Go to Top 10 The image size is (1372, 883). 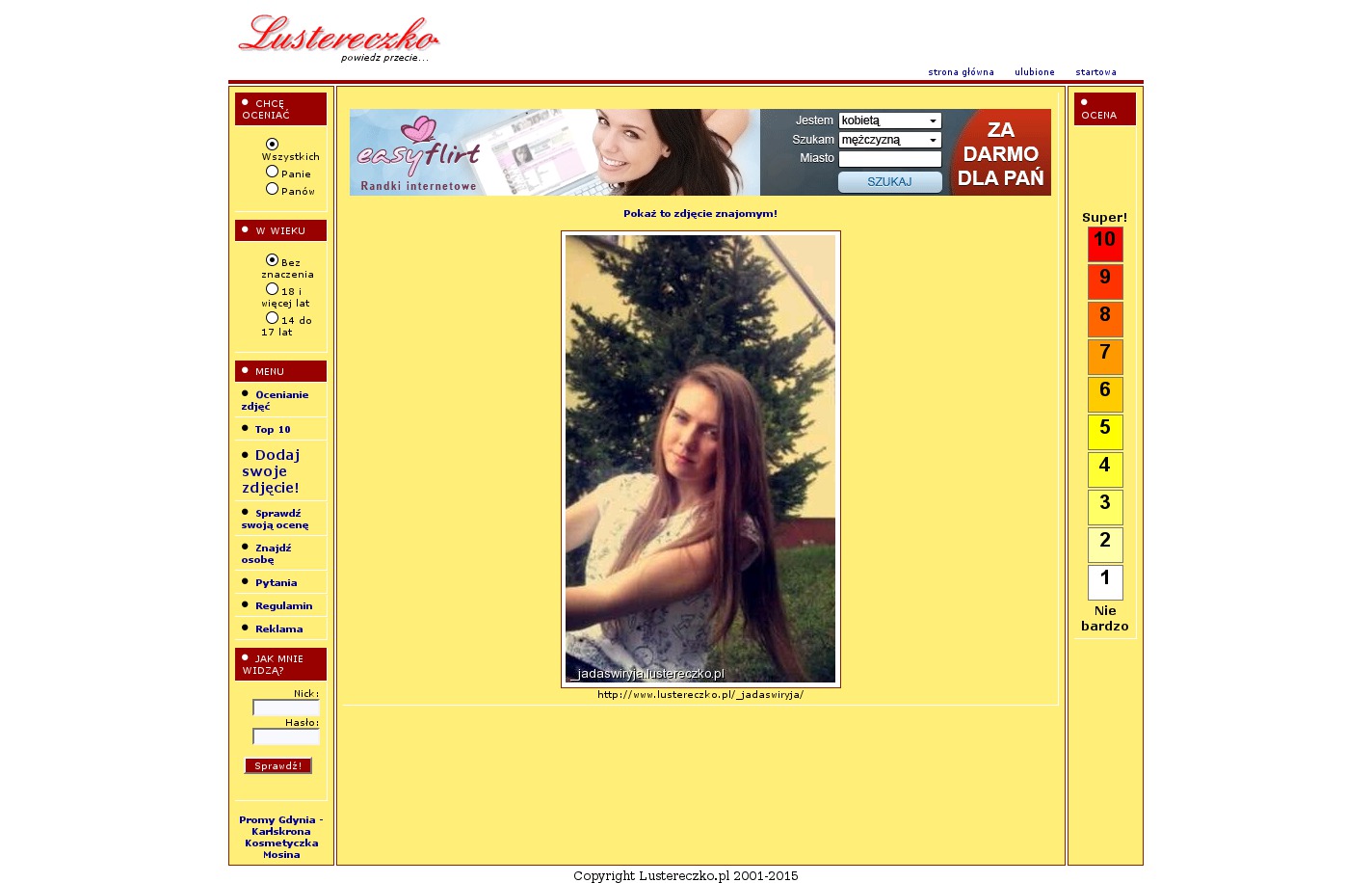point(273,430)
